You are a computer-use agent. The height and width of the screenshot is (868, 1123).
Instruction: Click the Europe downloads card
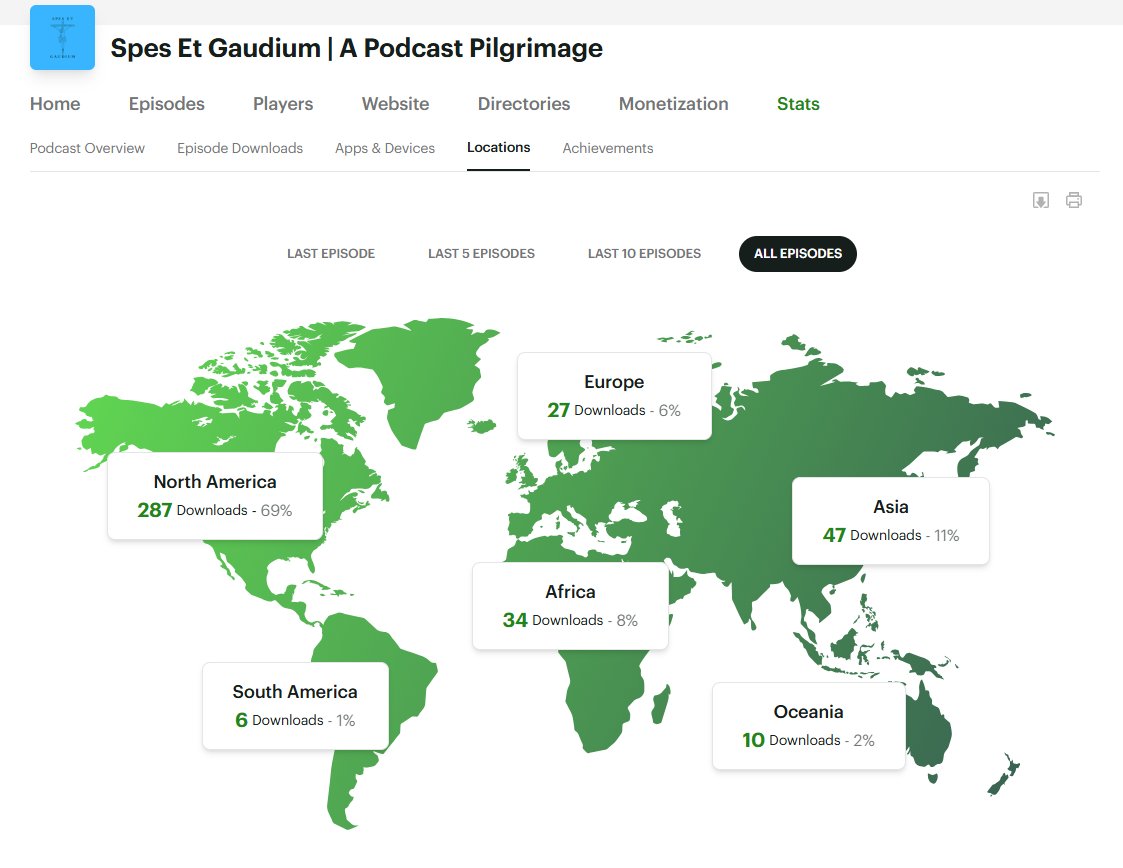pyautogui.click(x=614, y=396)
